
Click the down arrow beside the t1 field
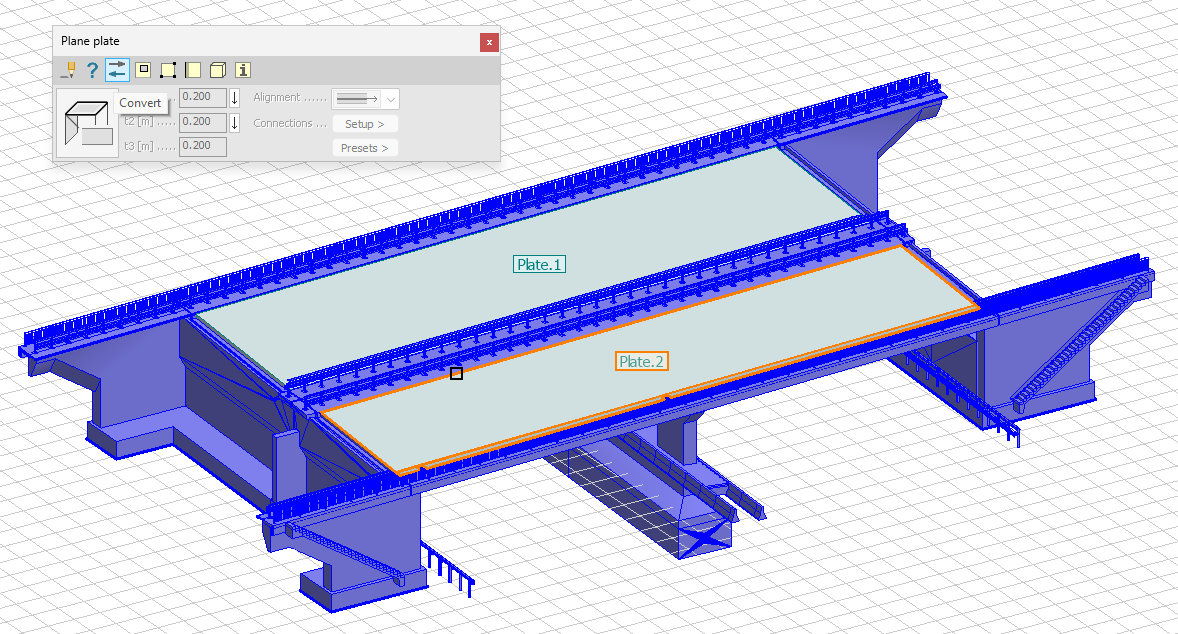235,98
